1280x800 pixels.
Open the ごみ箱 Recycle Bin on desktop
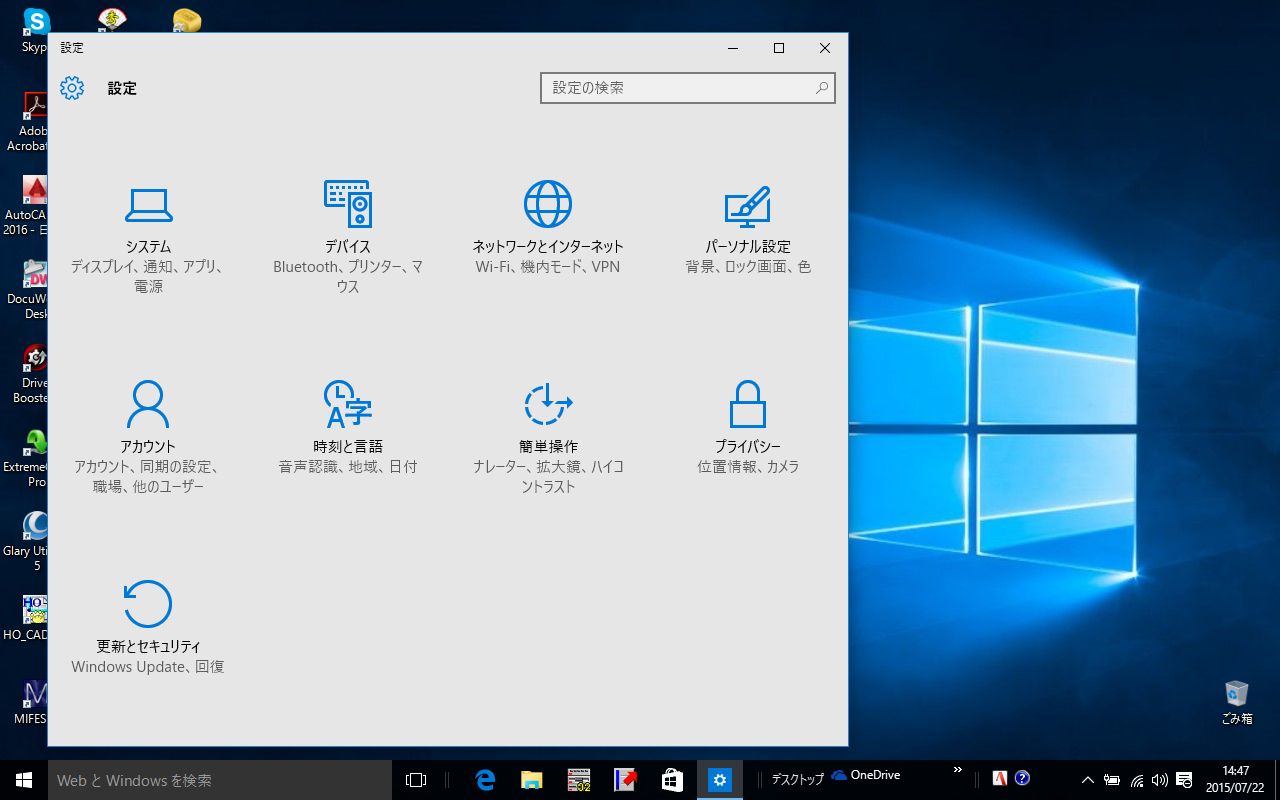tap(1237, 694)
